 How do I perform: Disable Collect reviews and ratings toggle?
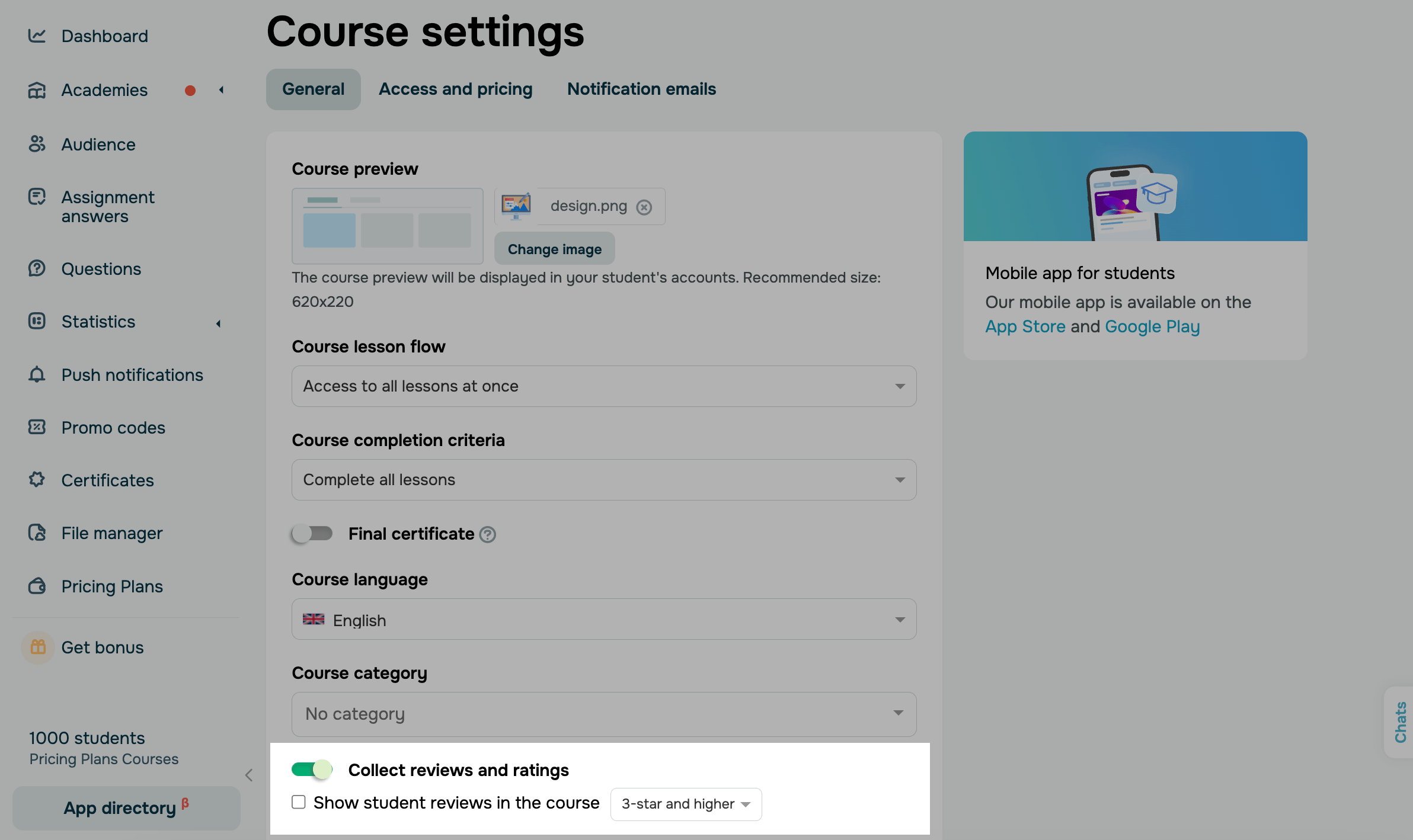pos(312,770)
